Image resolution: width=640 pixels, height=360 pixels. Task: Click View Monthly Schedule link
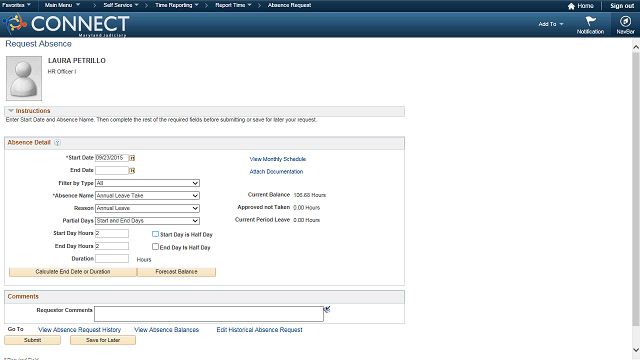(278, 159)
